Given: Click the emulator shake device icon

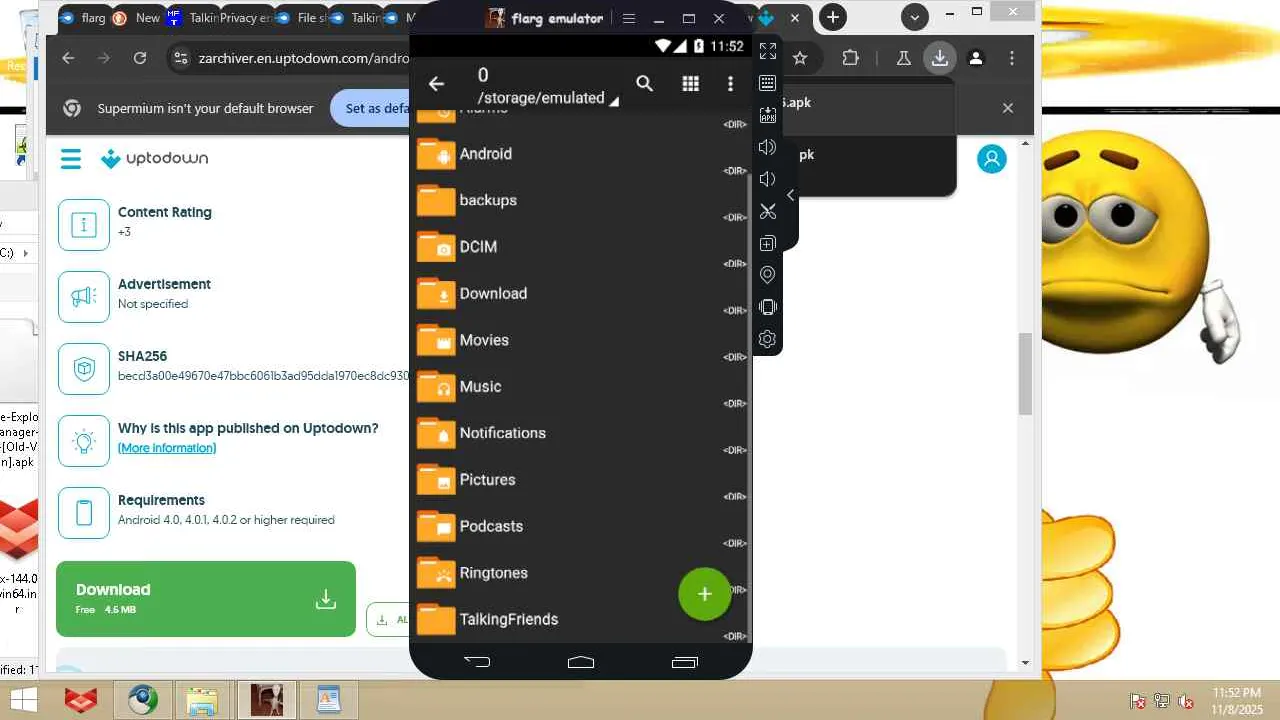Looking at the screenshot, I should coord(768,307).
